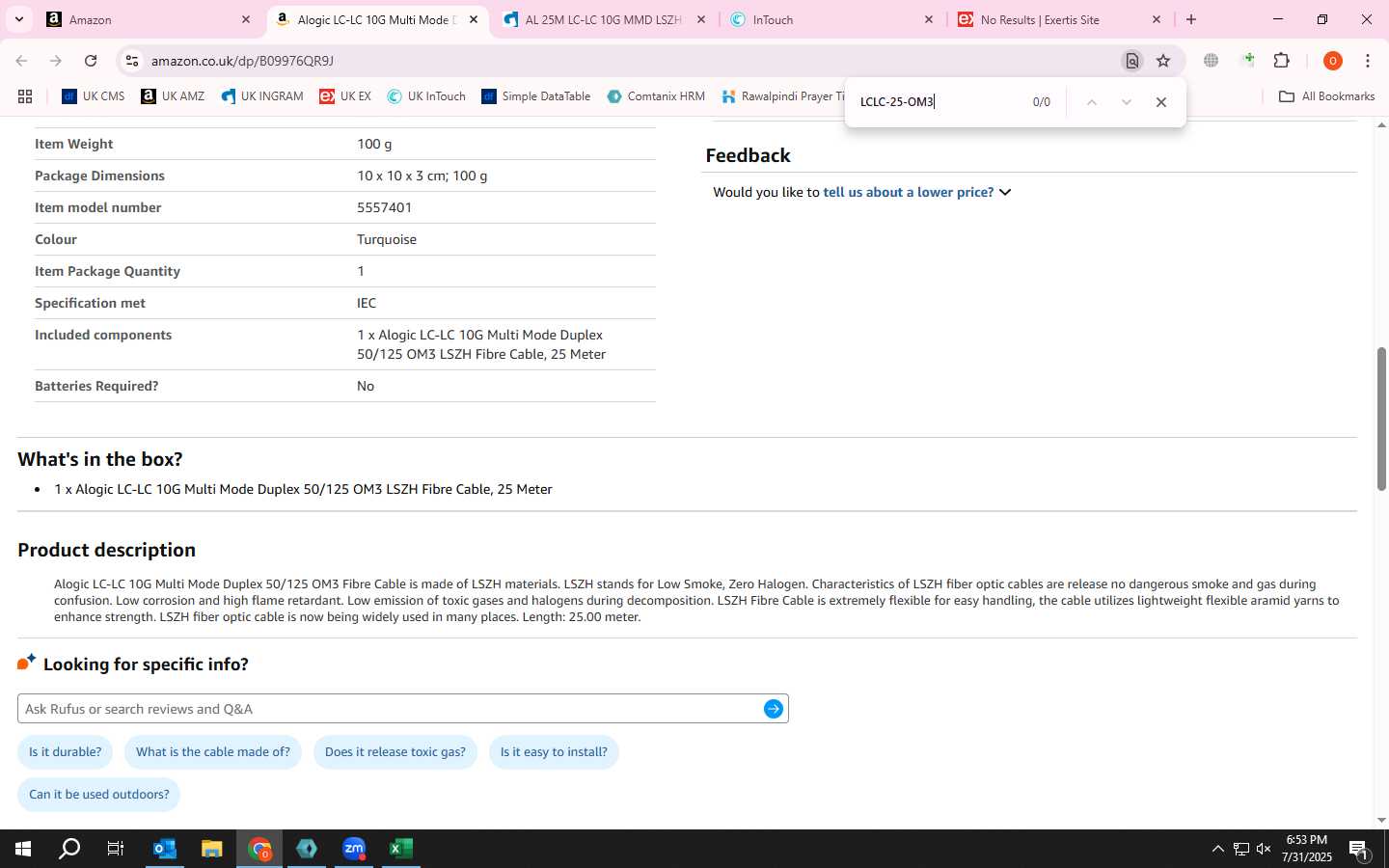Click the muted volume tray icon

pos(1264,849)
